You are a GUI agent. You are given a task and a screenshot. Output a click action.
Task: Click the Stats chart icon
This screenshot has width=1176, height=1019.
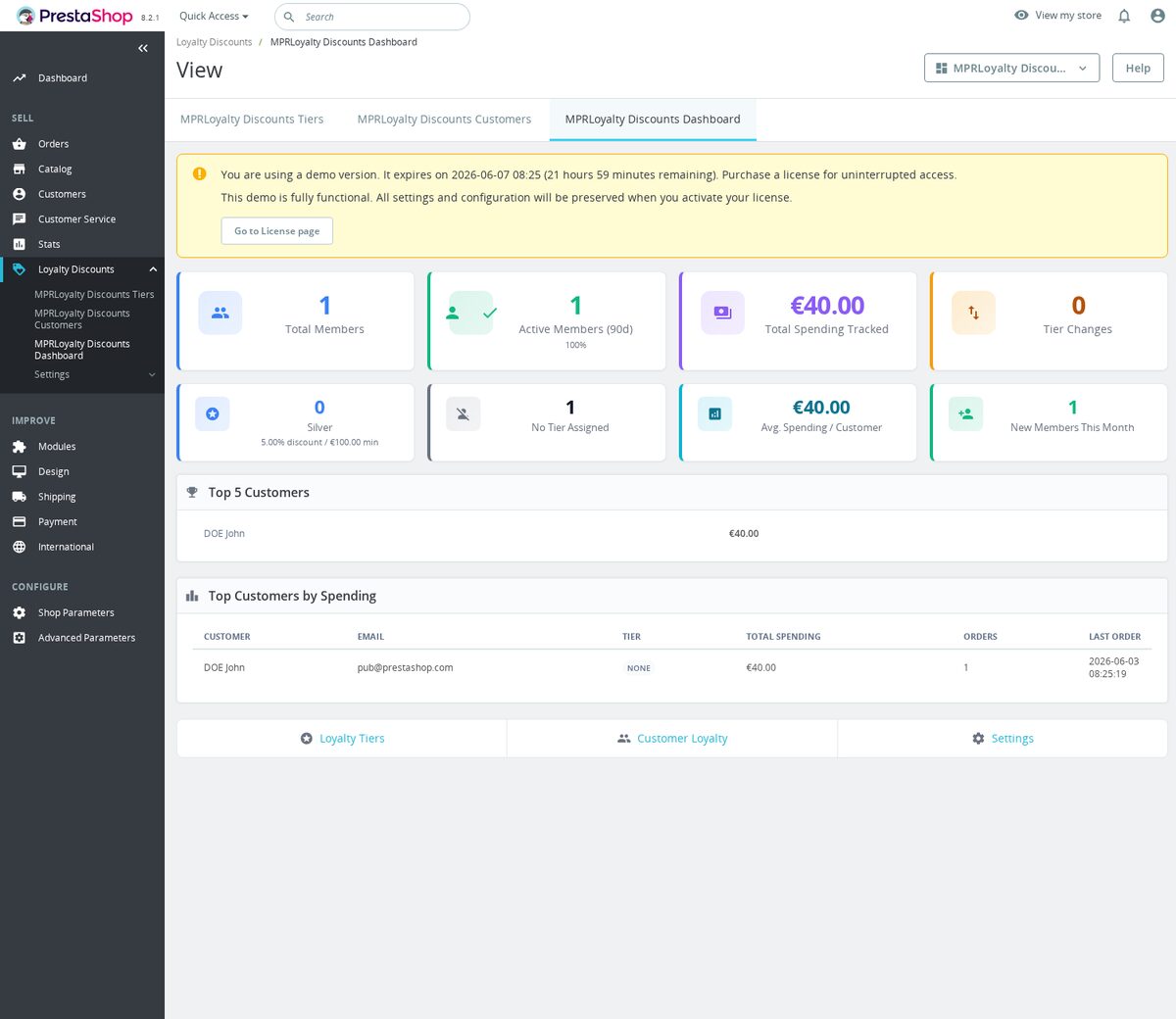tap(19, 245)
